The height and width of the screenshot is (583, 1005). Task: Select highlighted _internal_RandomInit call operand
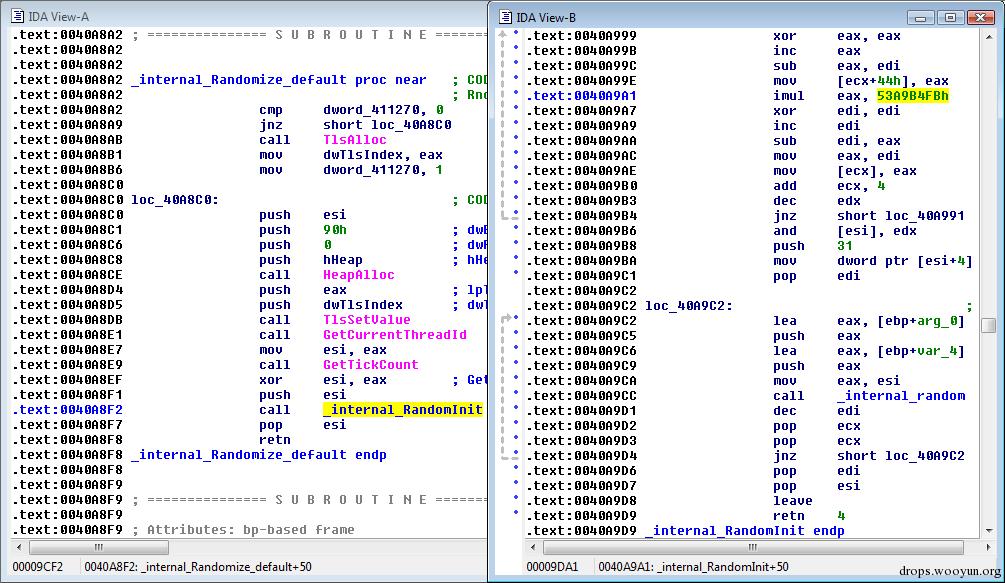click(402, 410)
